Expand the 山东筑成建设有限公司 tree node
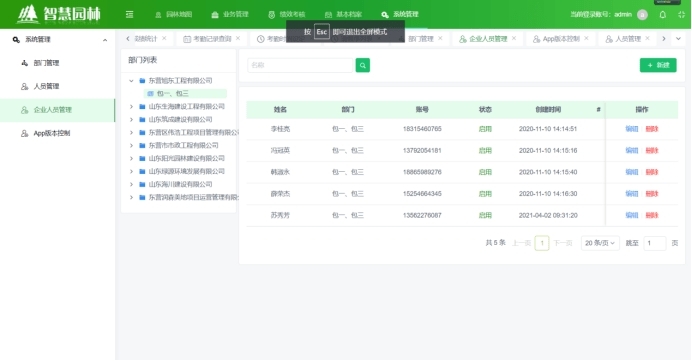692x361 pixels. [131, 119]
